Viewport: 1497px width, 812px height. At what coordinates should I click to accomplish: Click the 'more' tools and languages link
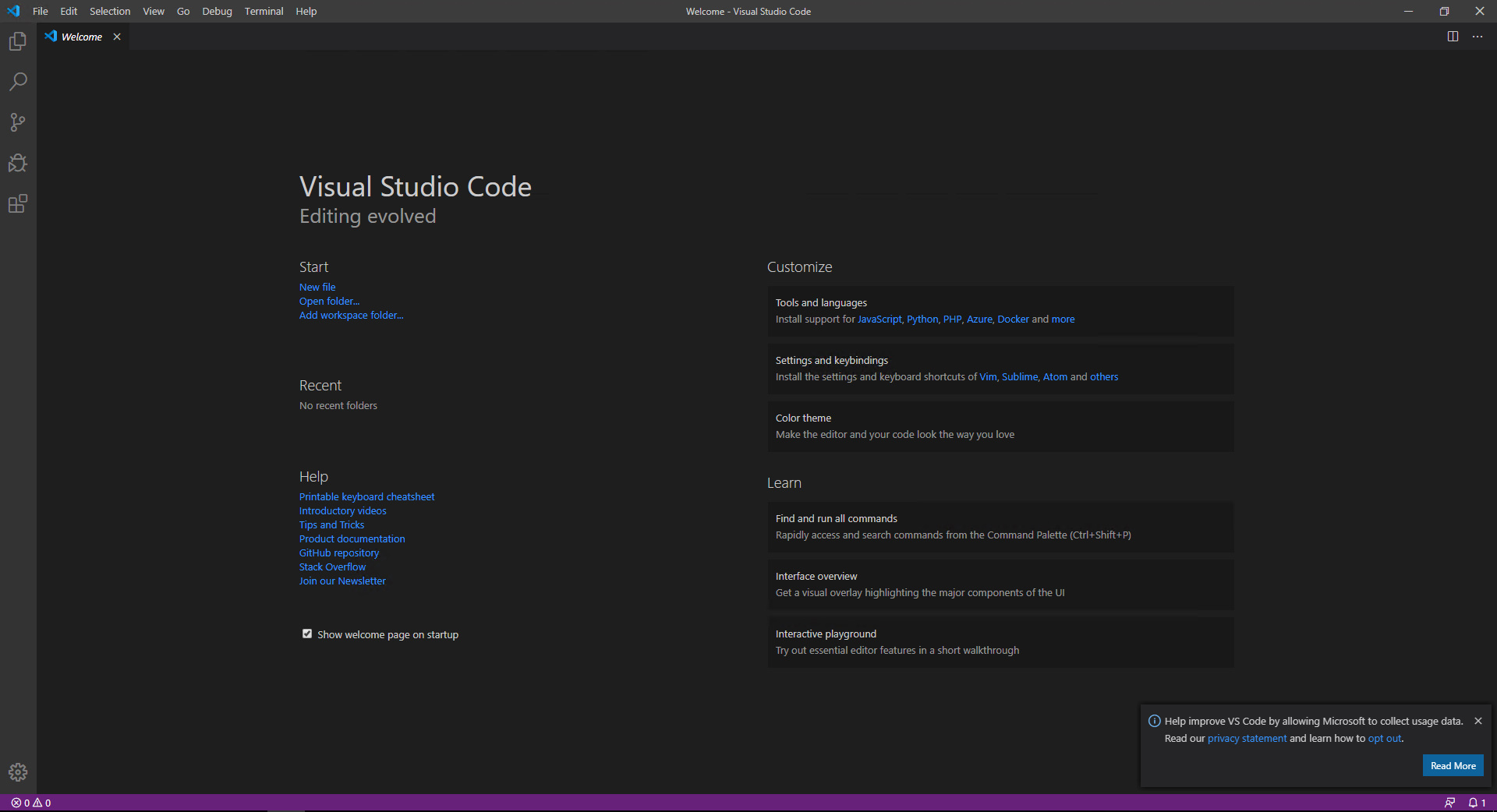[1063, 319]
